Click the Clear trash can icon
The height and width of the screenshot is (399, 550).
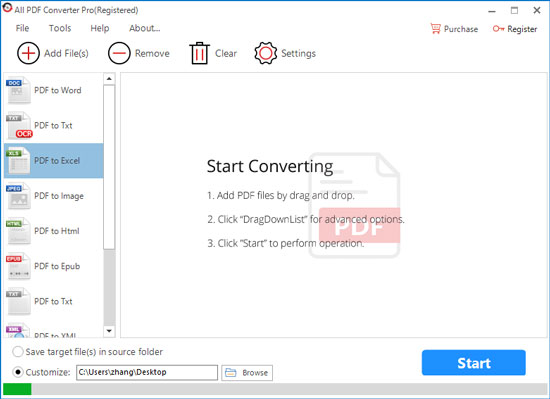200,53
